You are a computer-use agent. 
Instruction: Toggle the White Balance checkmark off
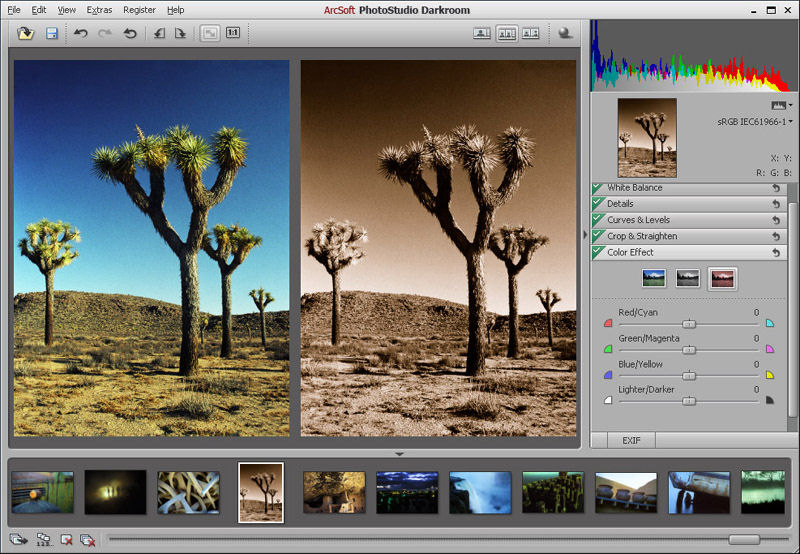(598, 188)
